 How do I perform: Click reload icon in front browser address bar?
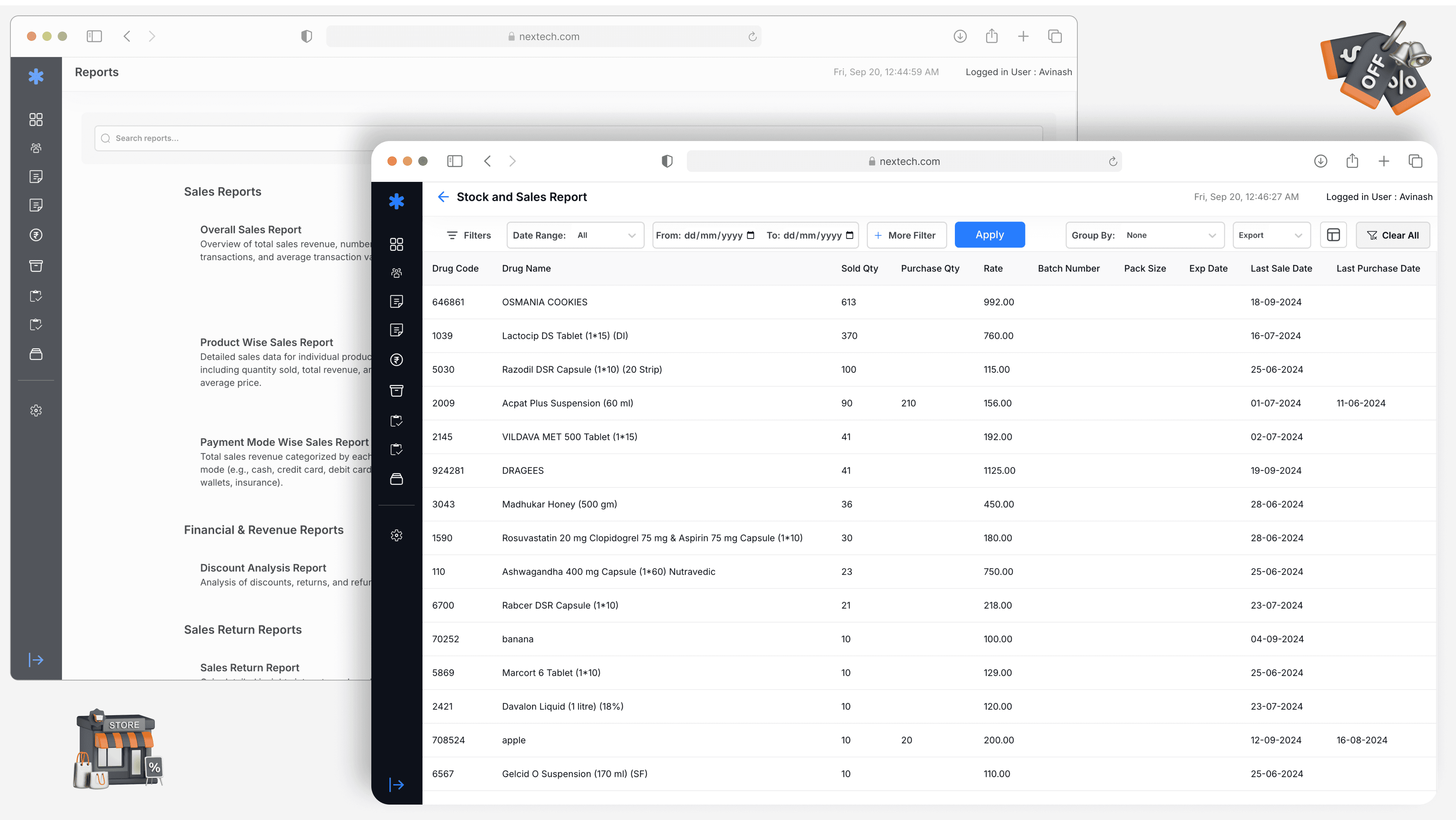coord(1112,162)
